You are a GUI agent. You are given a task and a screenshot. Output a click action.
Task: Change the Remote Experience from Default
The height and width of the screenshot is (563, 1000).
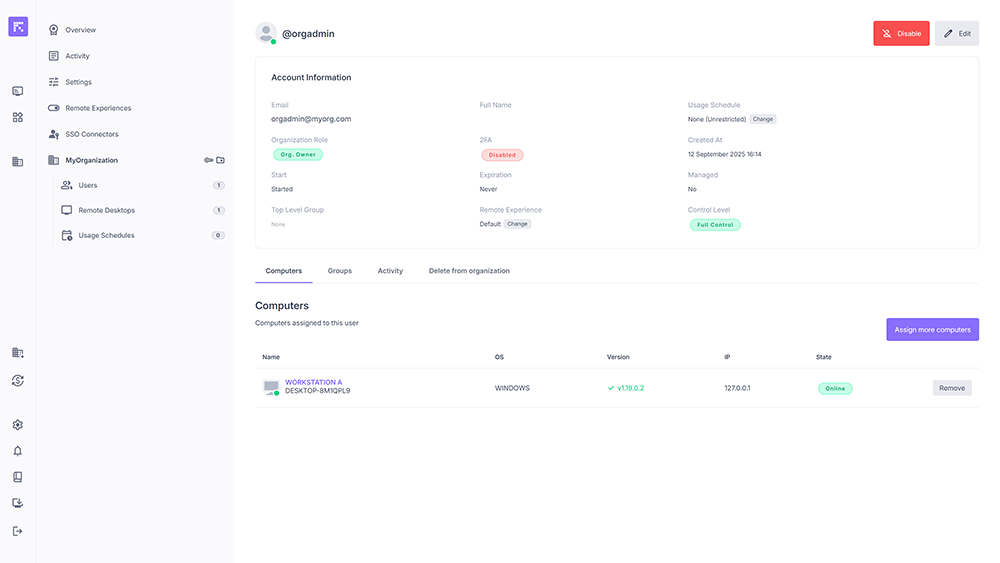click(x=517, y=224)
